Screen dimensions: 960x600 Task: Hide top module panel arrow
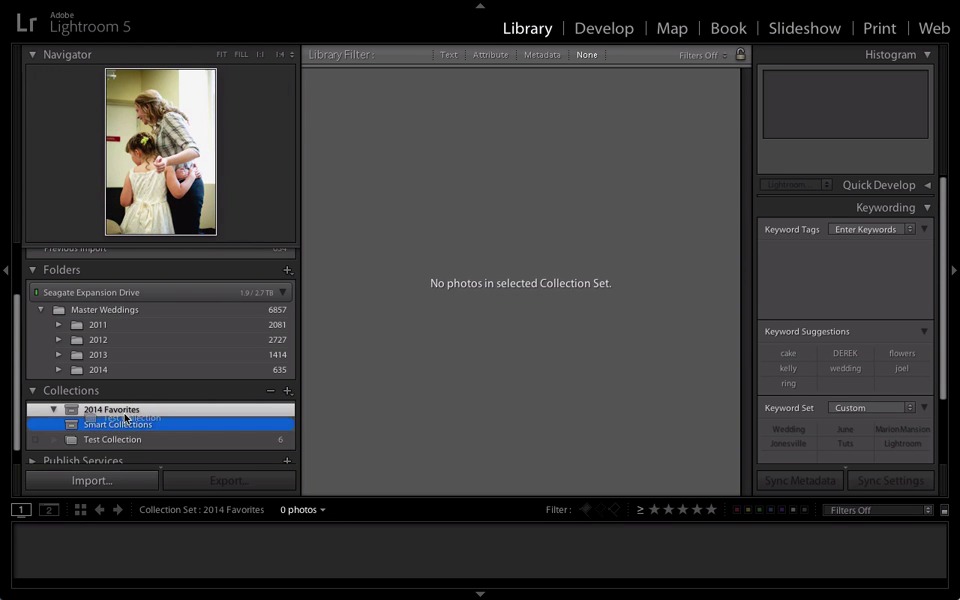pos(480,6)
